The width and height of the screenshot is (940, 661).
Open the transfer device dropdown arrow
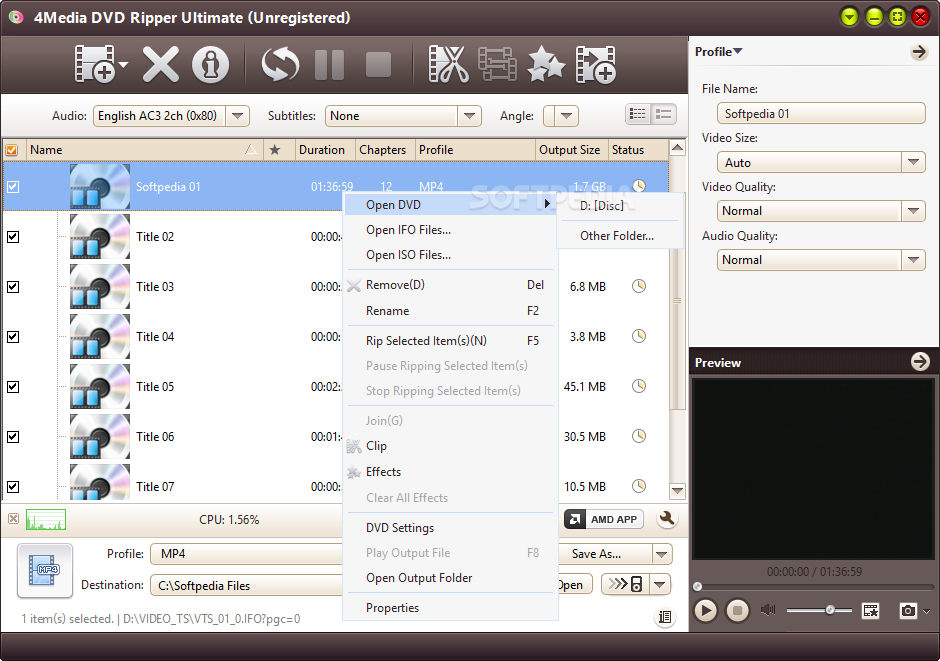click(x=659, y=584)
